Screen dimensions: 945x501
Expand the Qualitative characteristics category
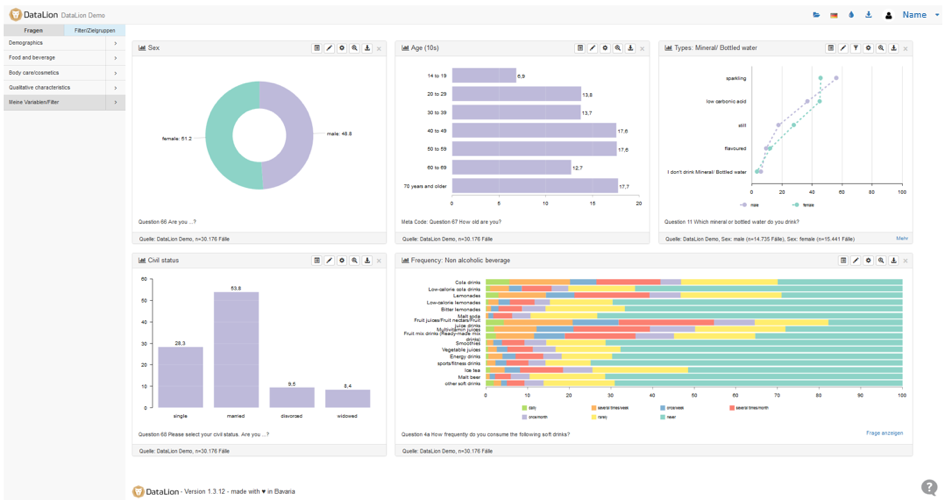point(64,87)
